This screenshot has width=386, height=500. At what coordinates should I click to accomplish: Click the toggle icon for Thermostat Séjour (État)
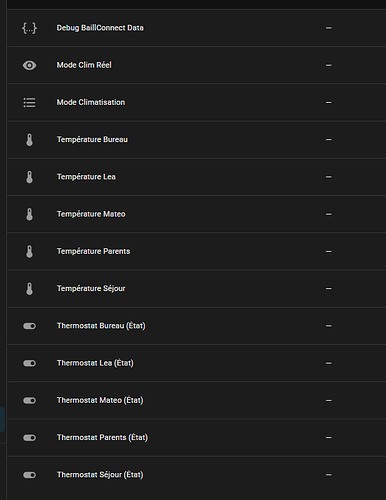coord(29,475)
